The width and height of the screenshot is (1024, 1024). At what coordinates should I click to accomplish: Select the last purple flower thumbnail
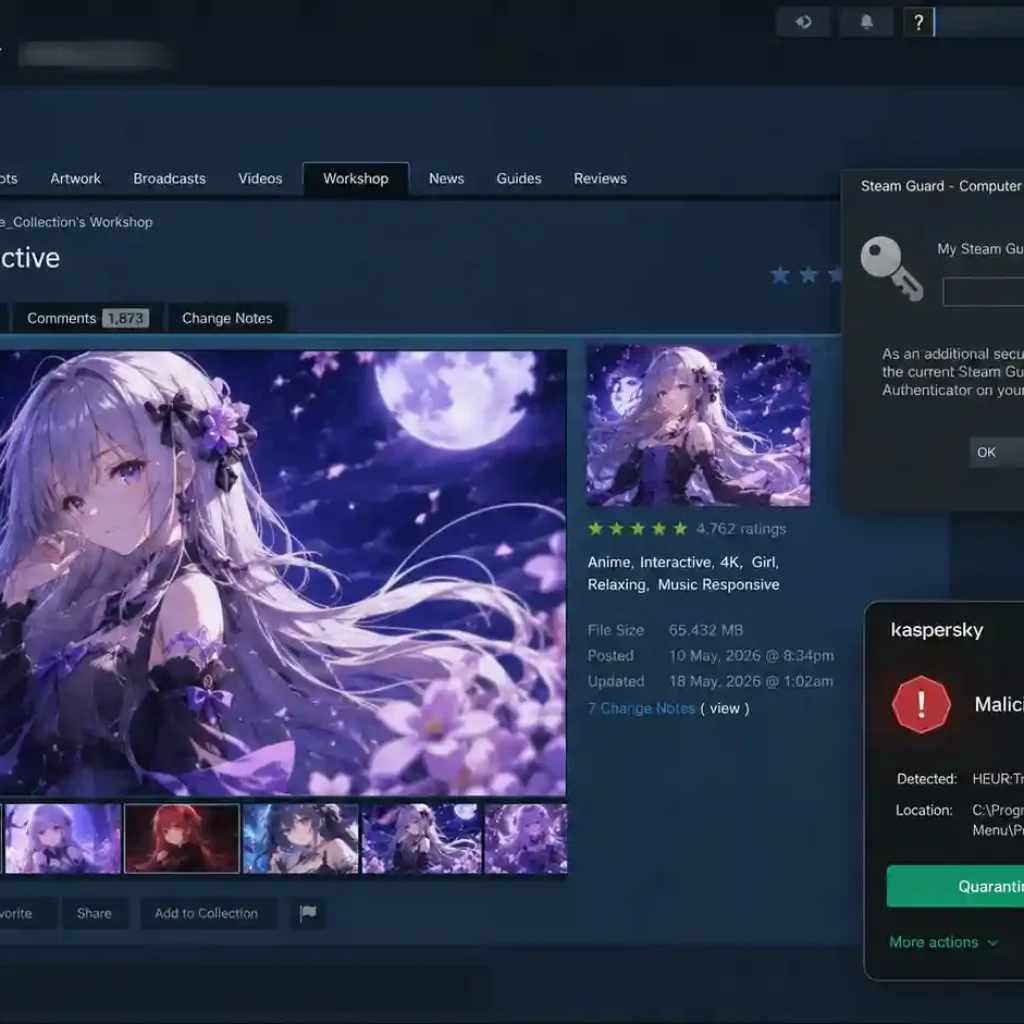click(x=526, y=839)
